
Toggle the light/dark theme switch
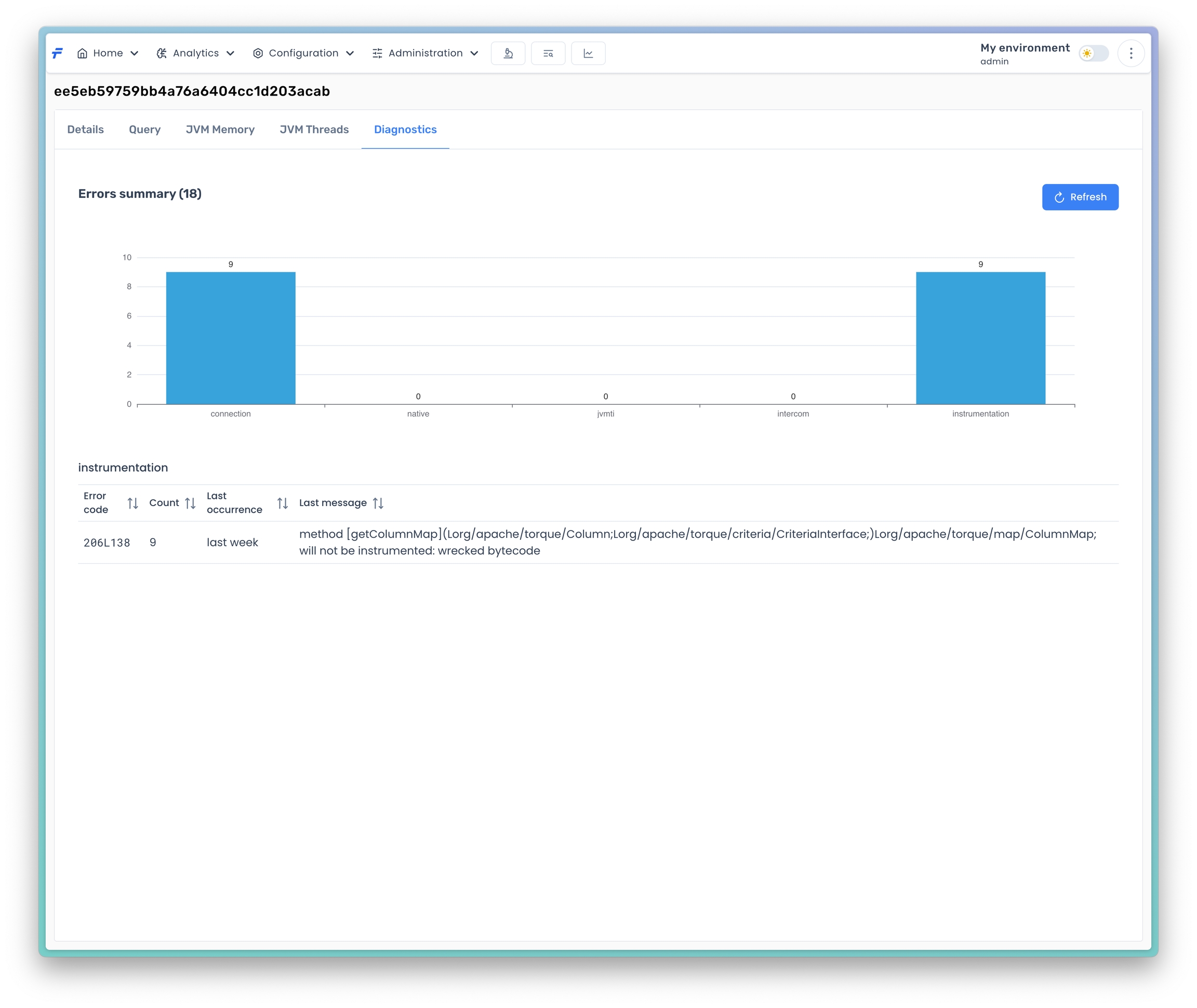(x=1093, y=53)
